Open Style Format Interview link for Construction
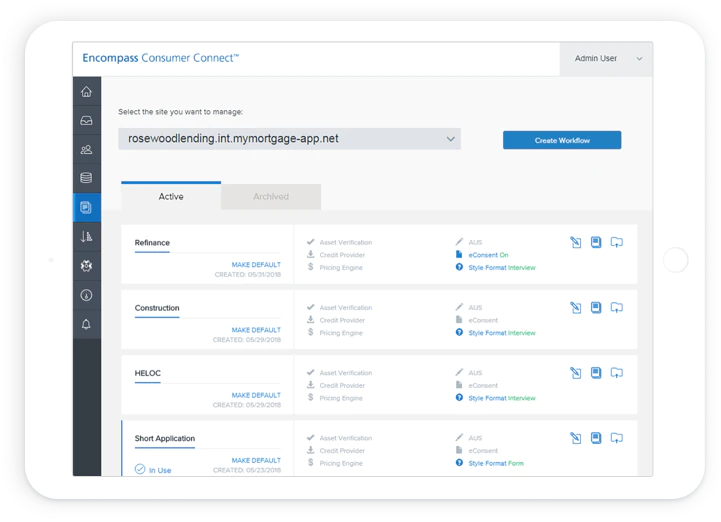721x522 pixels. (502, 333)
